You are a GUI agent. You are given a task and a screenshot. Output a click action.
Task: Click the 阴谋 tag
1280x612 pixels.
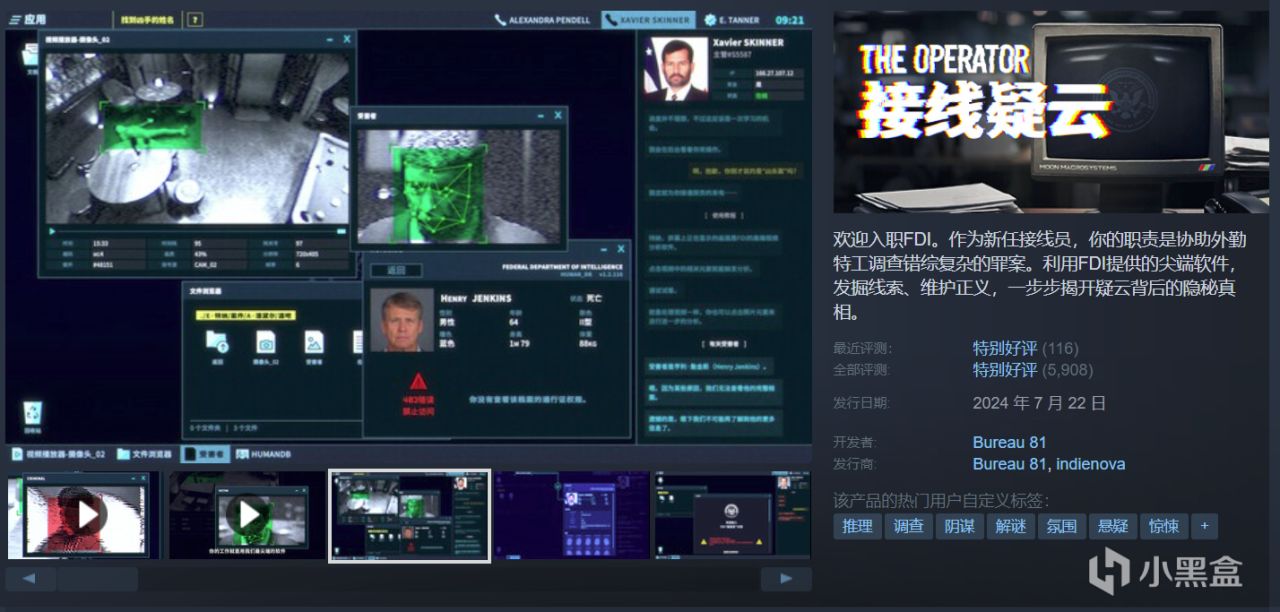pos(959,526)
